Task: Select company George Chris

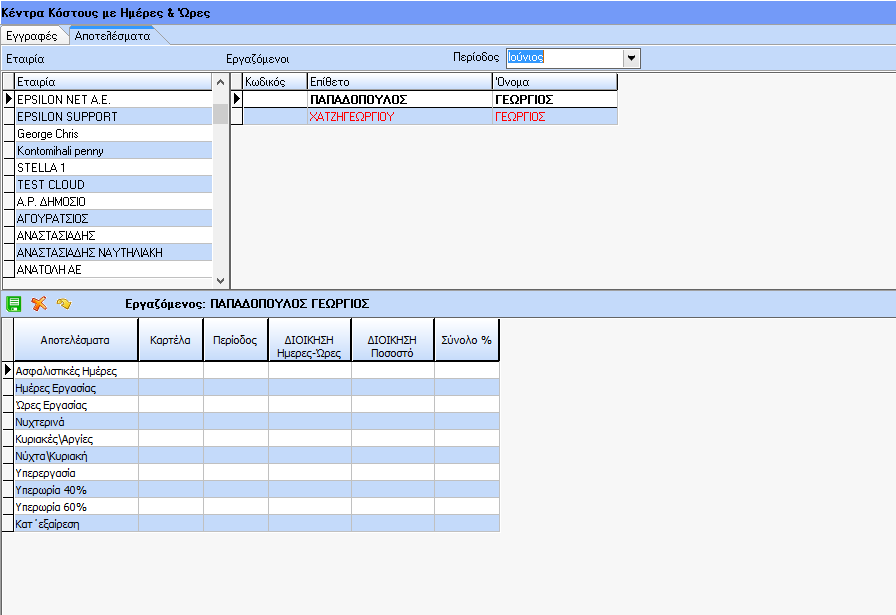Action: [x=114, y=134]
